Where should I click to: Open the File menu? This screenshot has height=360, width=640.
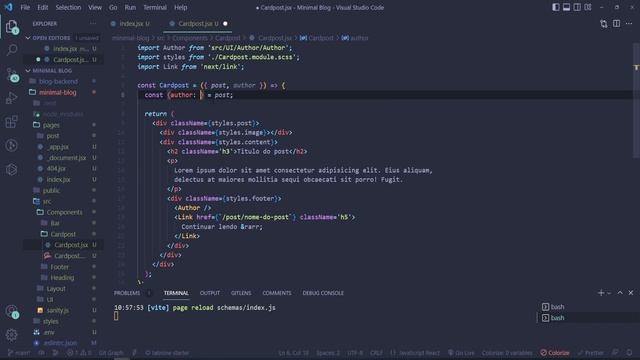(x=25, y=7)
